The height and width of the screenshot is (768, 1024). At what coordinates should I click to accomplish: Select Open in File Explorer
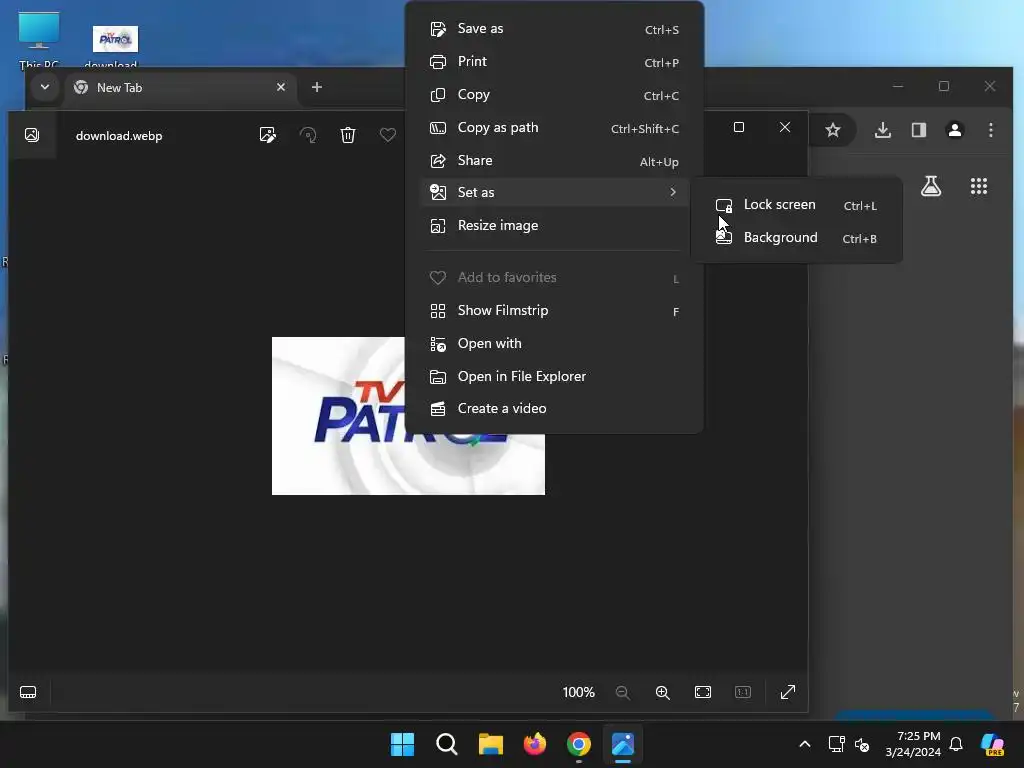tap(554, 377)
